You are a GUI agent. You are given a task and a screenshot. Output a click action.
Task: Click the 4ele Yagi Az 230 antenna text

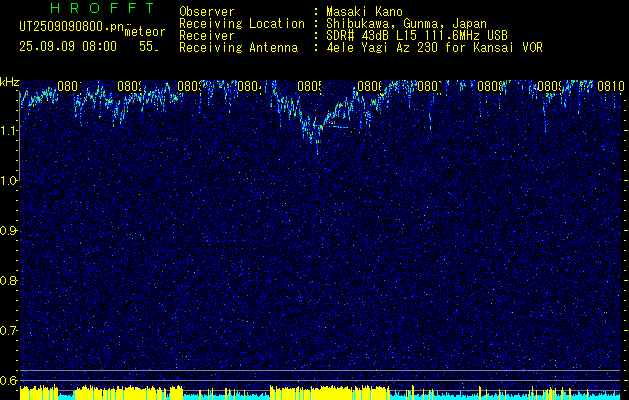click(x=434, y=48)
